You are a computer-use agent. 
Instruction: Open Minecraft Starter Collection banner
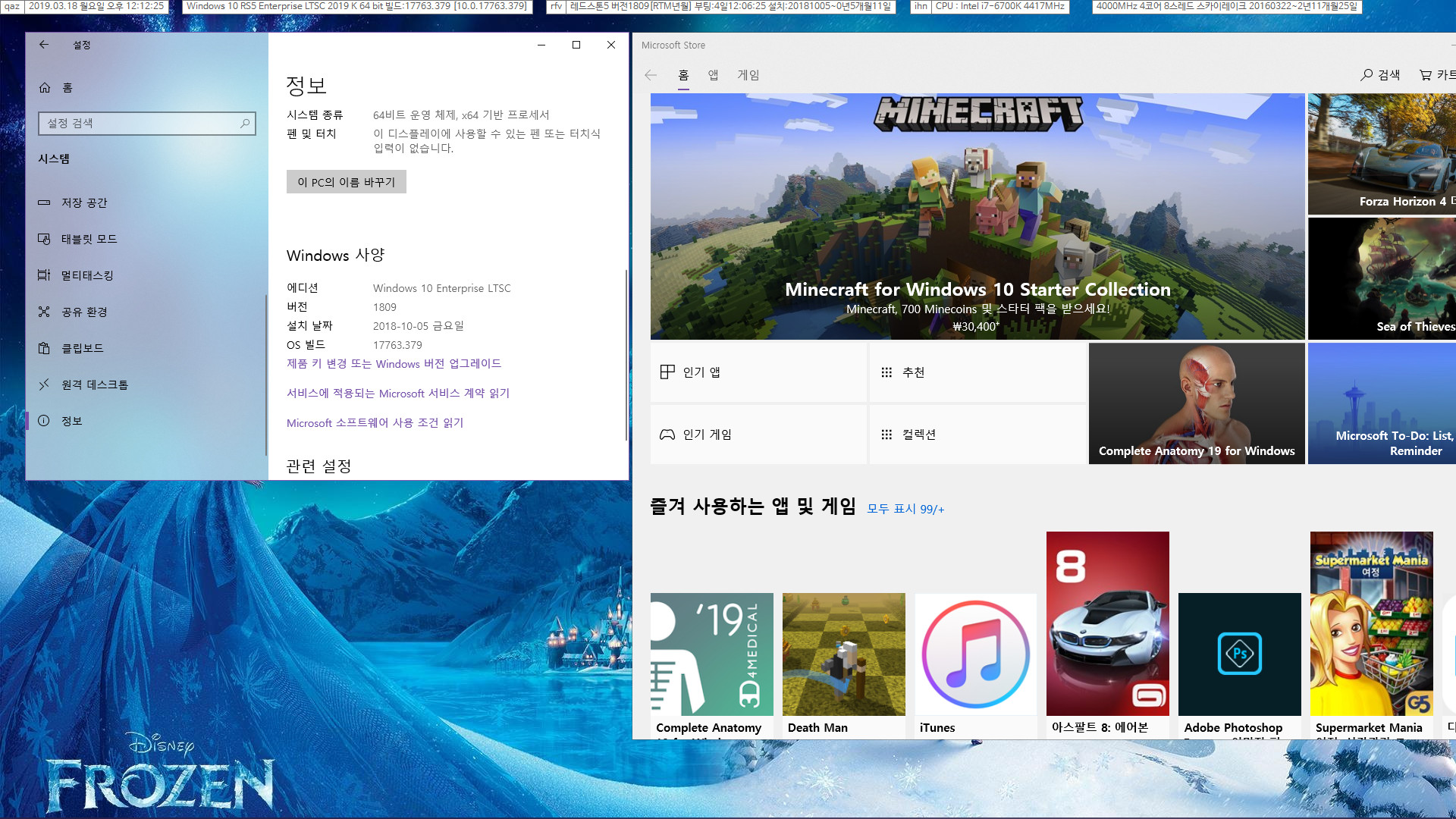pyautogui.click(x=977, y=216)
